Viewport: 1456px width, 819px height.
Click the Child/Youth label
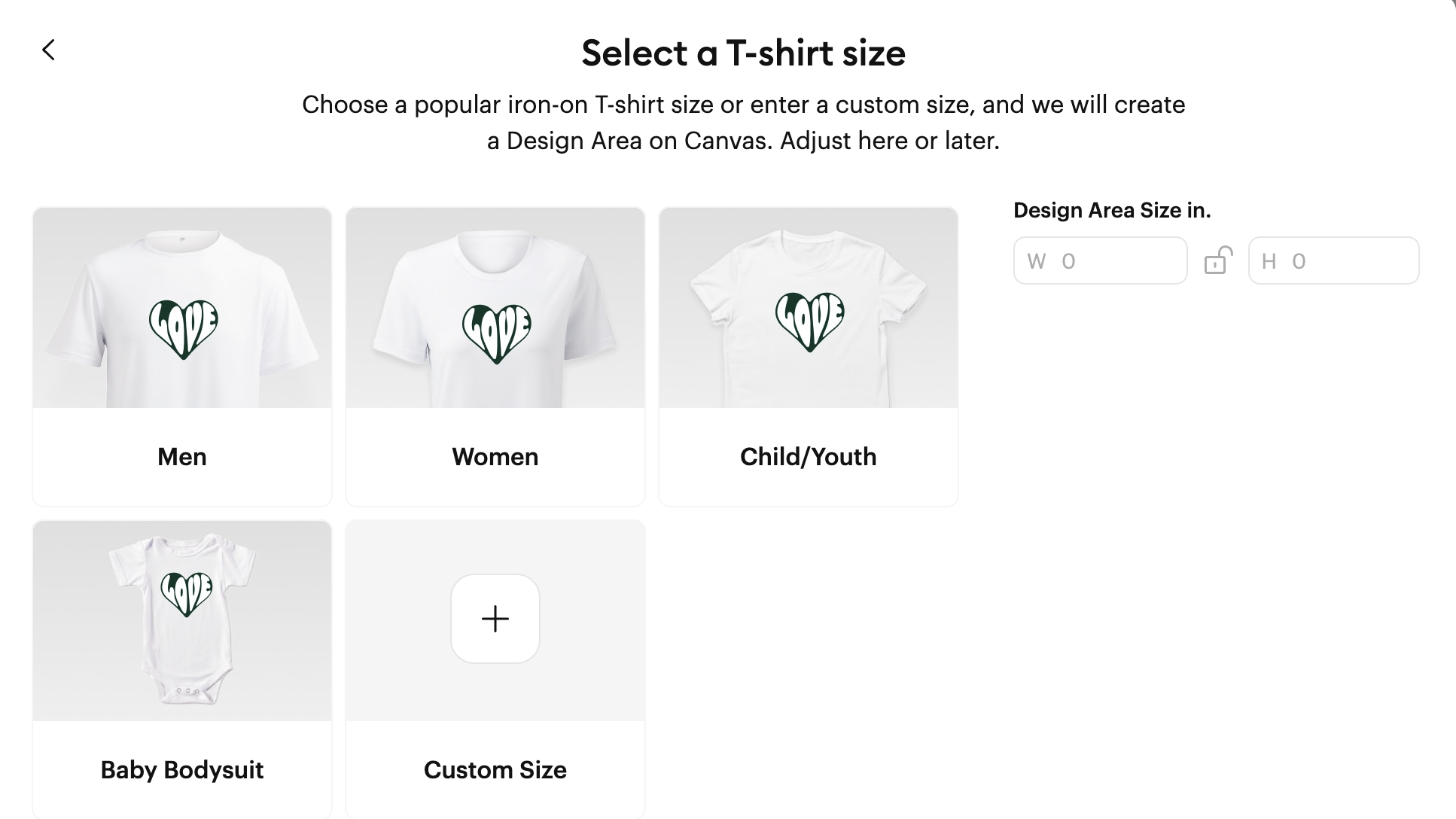point(808,457)
